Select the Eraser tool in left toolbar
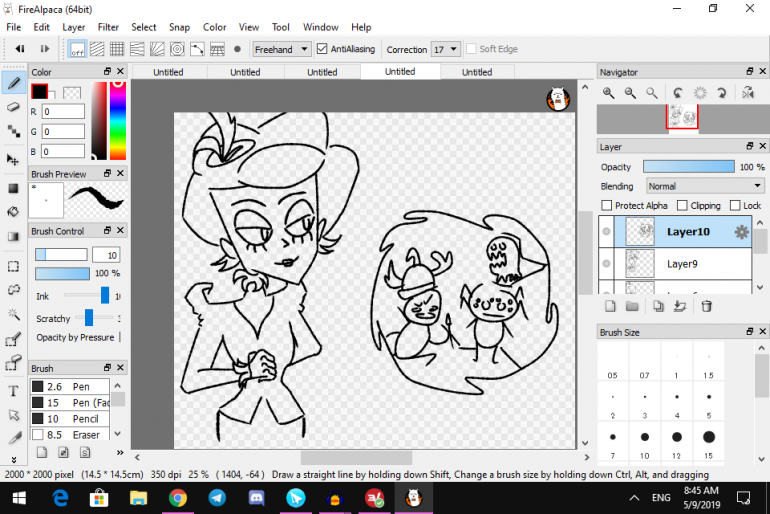Viewport: 770px width, 514px height. tap(14, 106)
